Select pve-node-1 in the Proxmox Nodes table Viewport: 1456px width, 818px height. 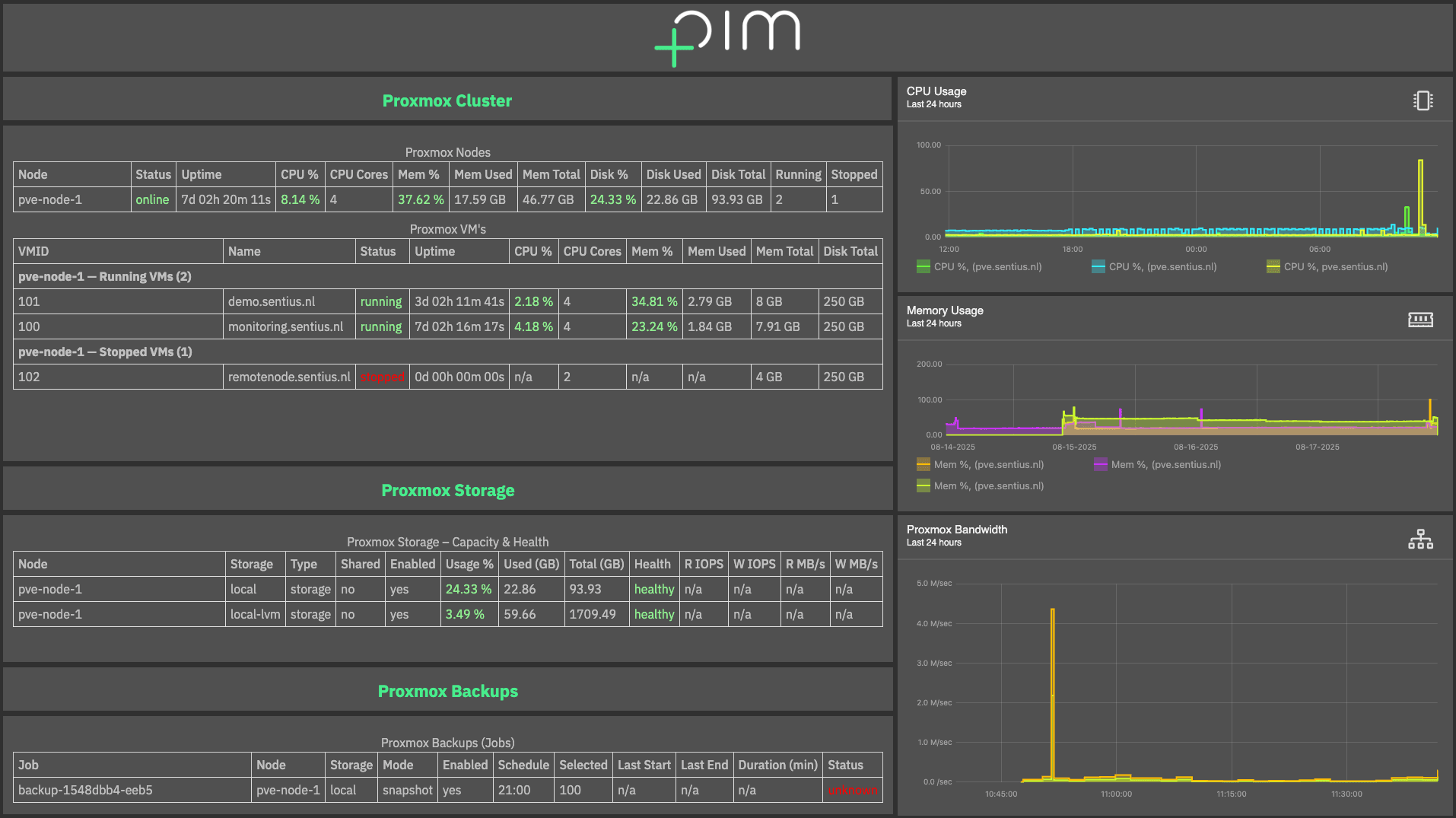pyautogui.click(x=51, y=199)
